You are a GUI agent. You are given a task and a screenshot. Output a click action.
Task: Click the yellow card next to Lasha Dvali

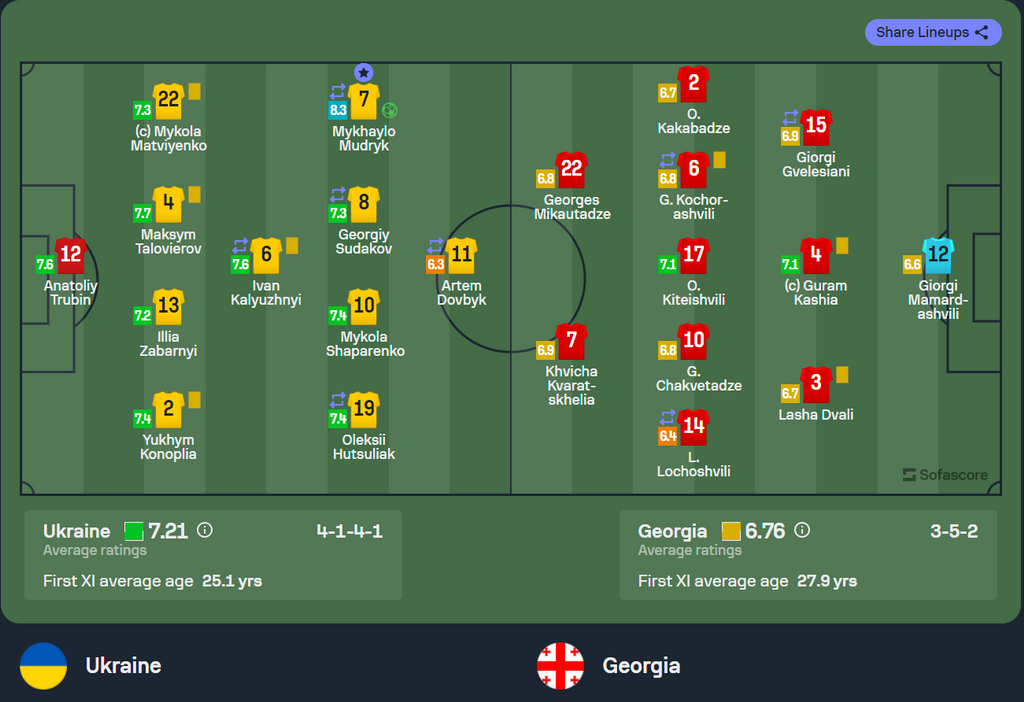(x=842, y=375)
